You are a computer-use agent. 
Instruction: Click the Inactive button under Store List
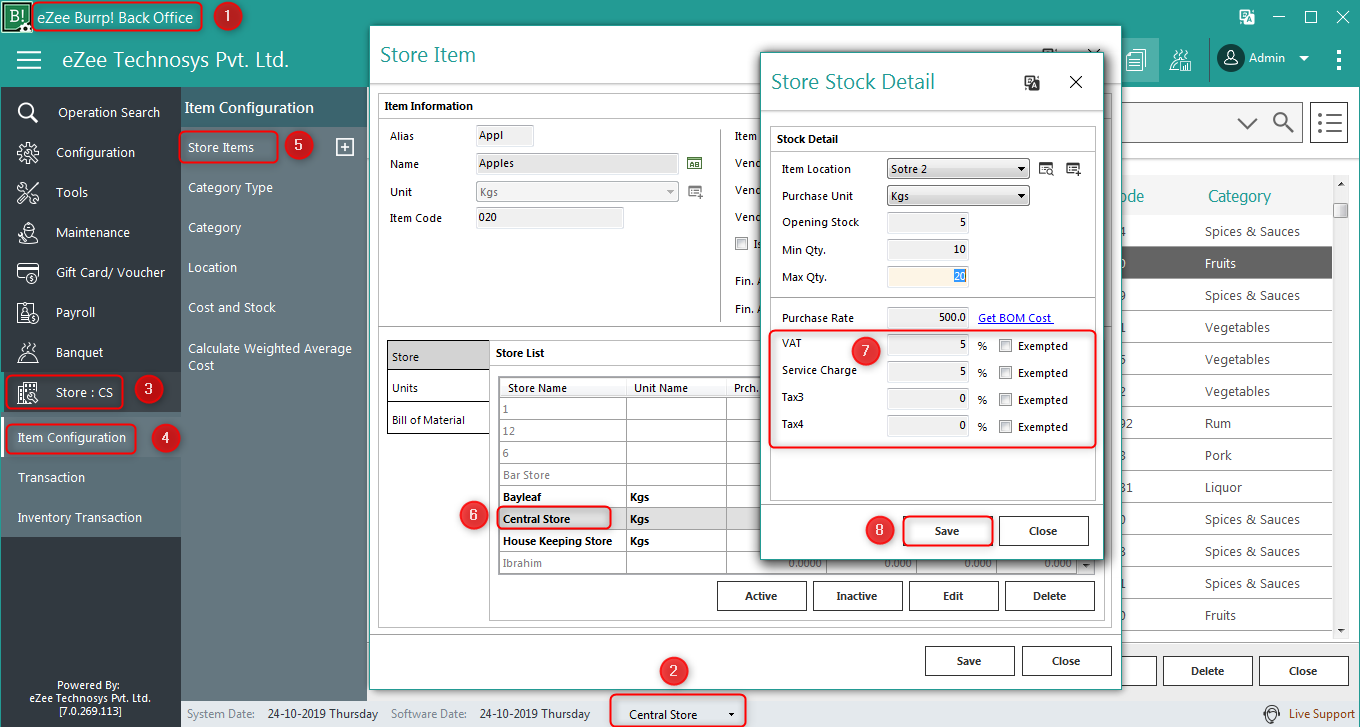857,596
